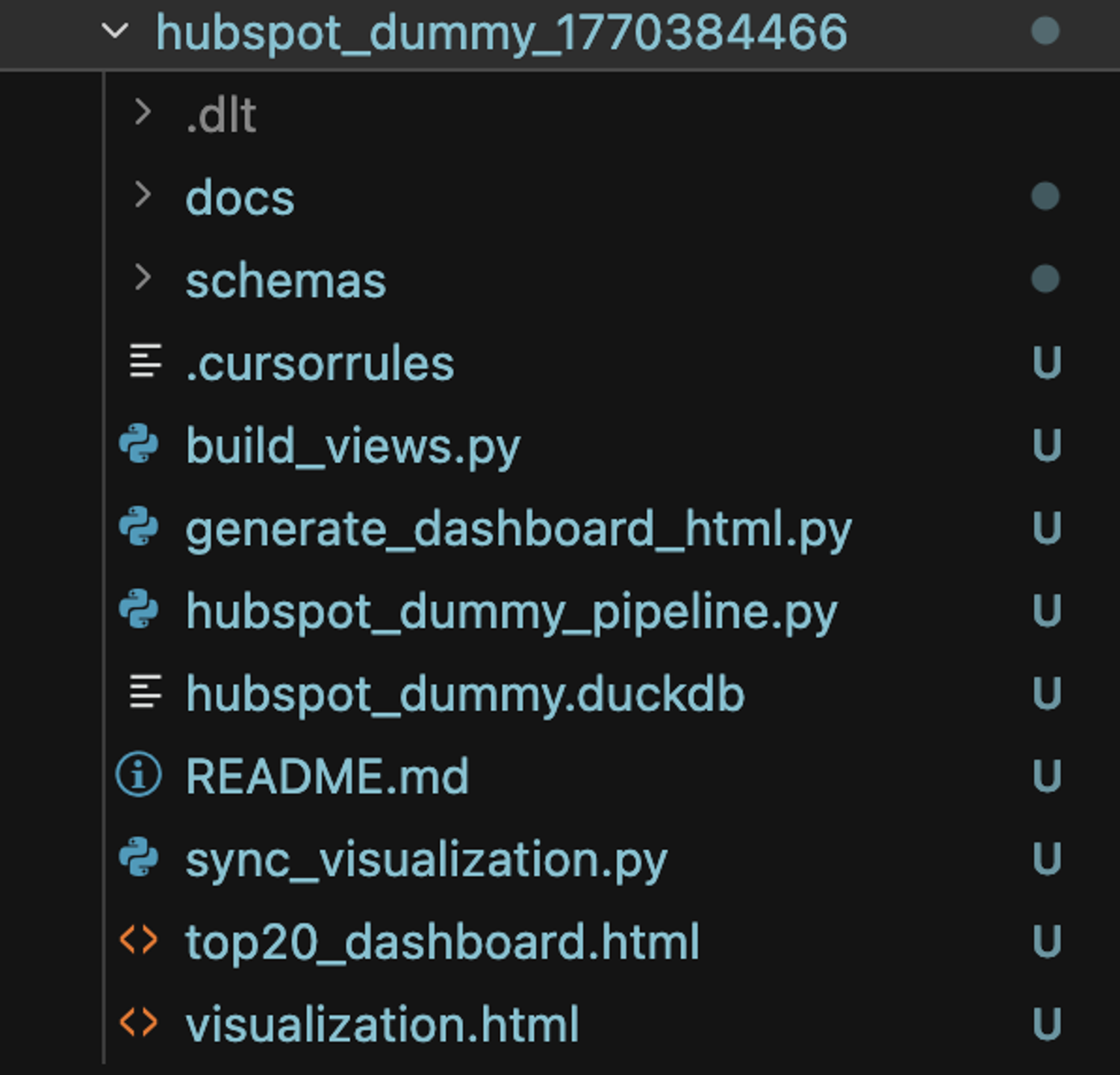Open README.md
This screenshot has height=1075, width=1120.
tap(327, 776)
